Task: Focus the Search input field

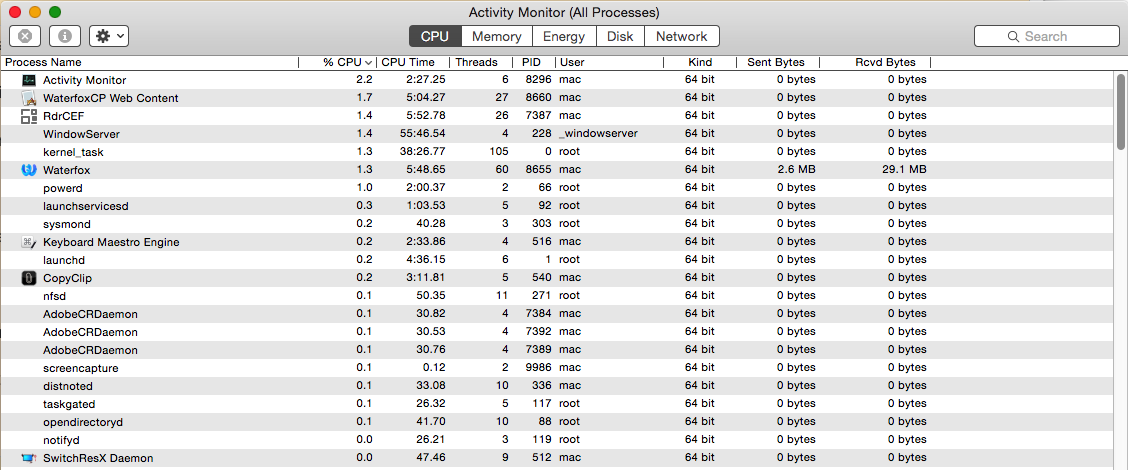Action: [x=1047, y=36]
